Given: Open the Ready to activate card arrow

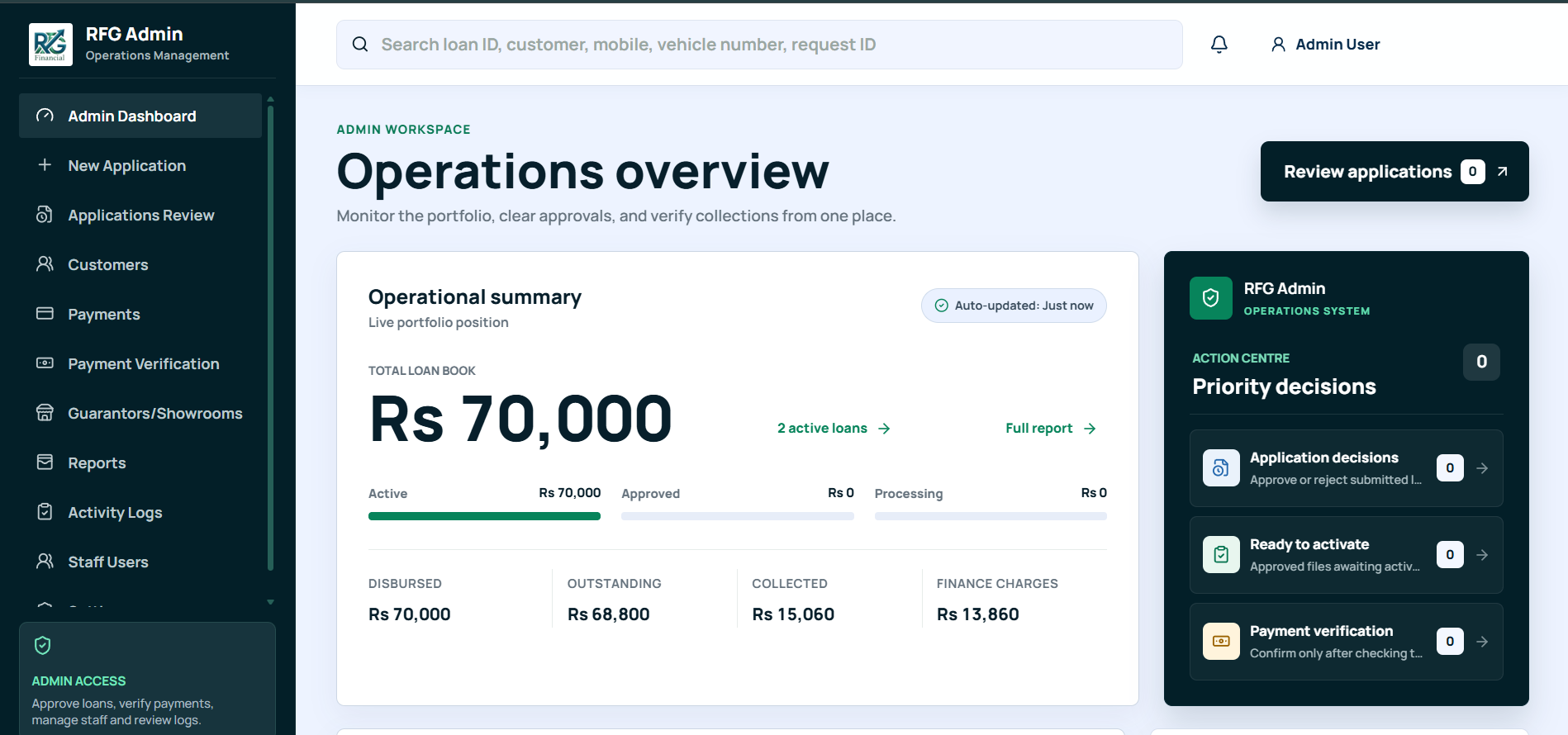Looking at the screenshot, I should click(x=1482, y=555).
